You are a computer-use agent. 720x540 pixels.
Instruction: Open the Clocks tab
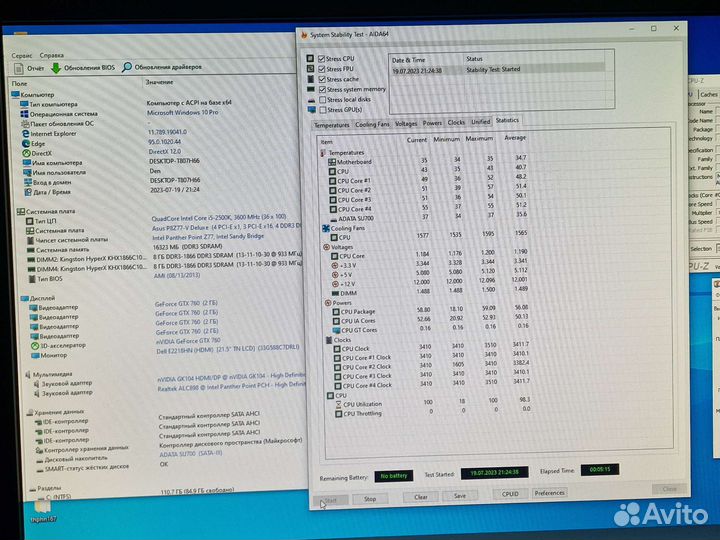[x=456, y=123]
